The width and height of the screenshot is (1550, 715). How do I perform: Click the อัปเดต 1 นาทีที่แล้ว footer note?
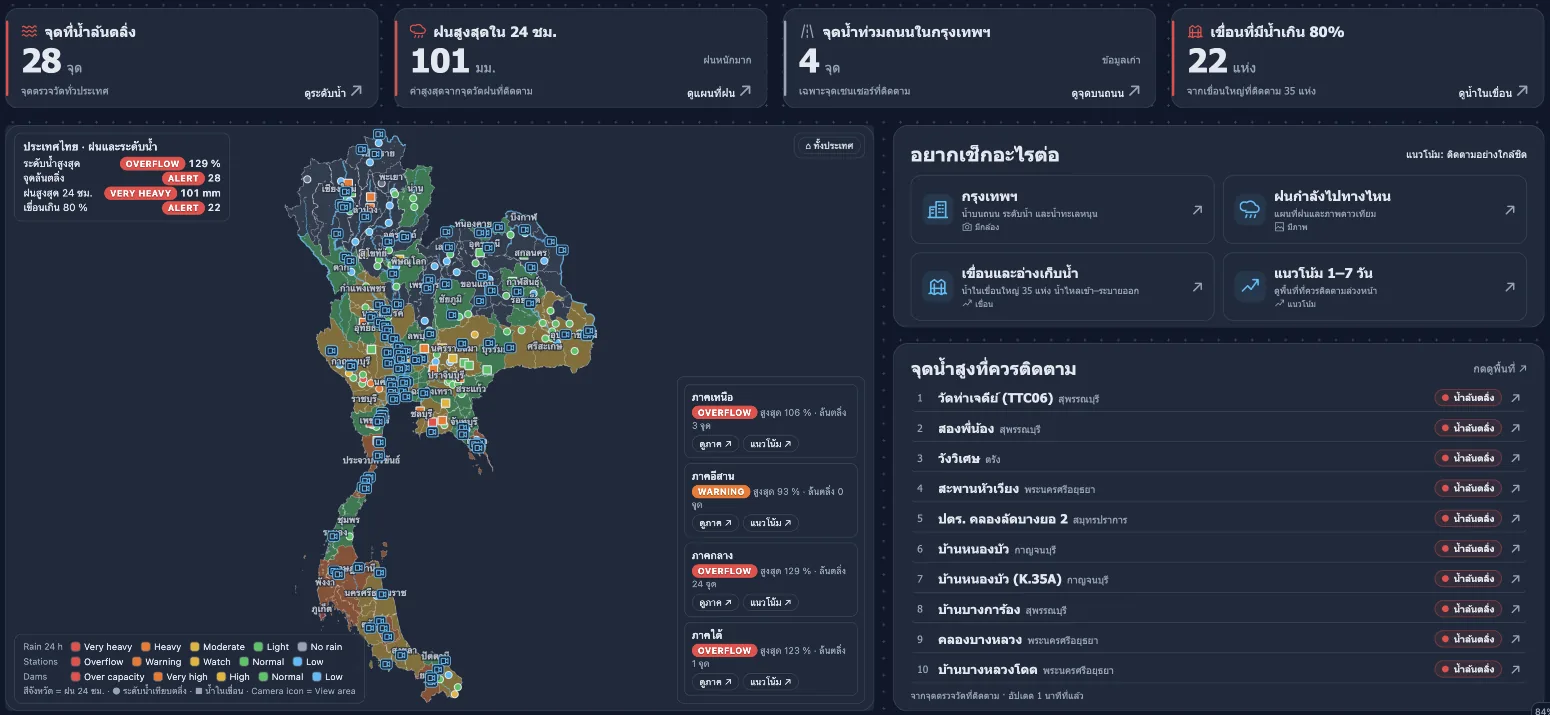pyautogui.click(x=1044, y=695)
